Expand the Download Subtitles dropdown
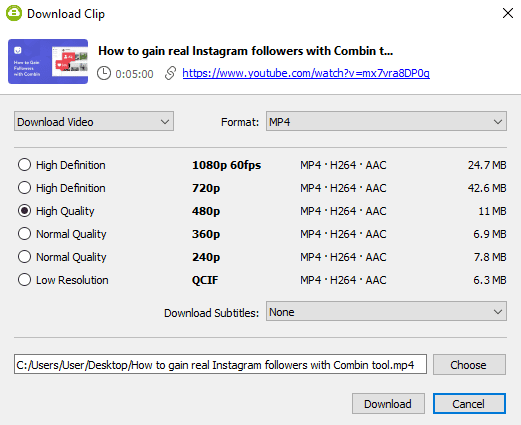 [x=386, y=311]
